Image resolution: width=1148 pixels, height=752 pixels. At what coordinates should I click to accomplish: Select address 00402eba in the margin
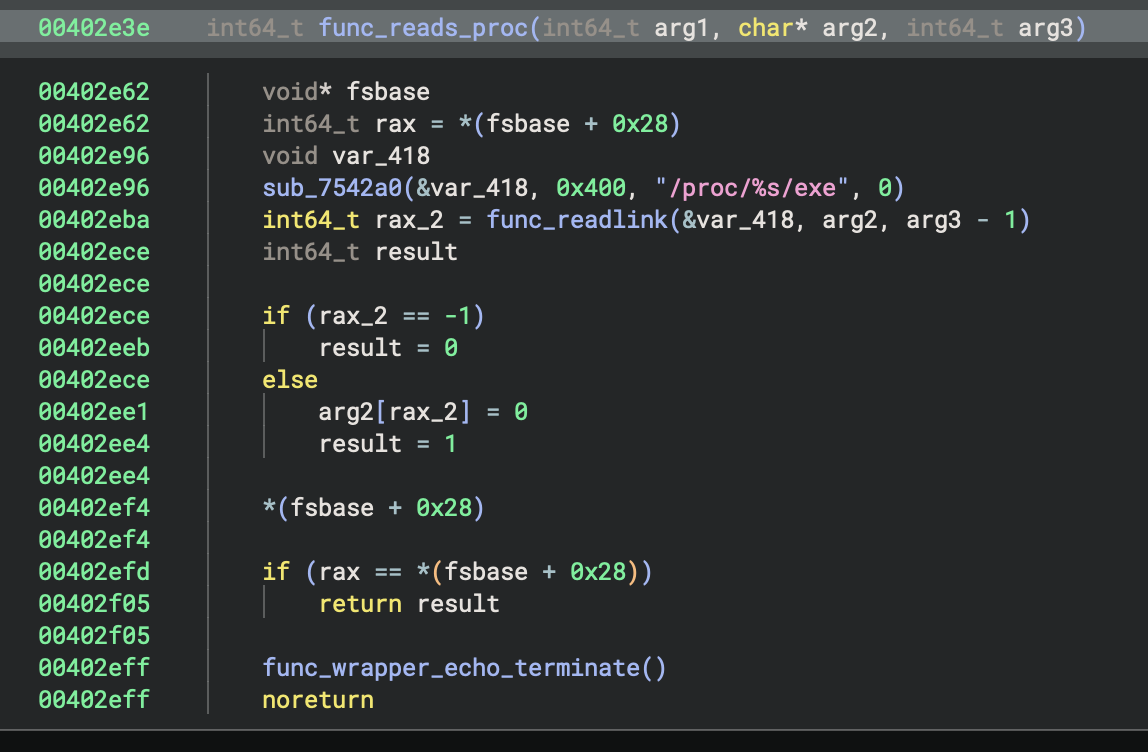pyautogui.click(x=93, y=220)
